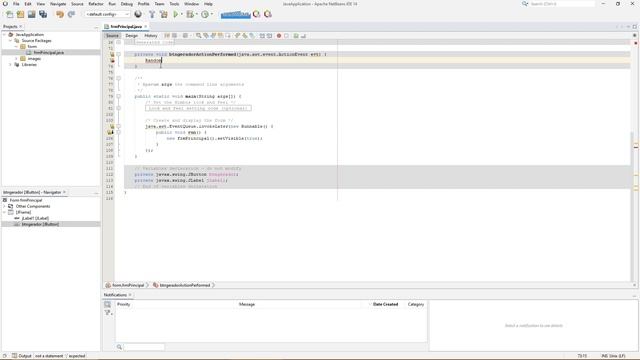Click the Notifications filter funnel icon
Image resolution: width=640 pixels, height=360 pixels.
point(108,313)
